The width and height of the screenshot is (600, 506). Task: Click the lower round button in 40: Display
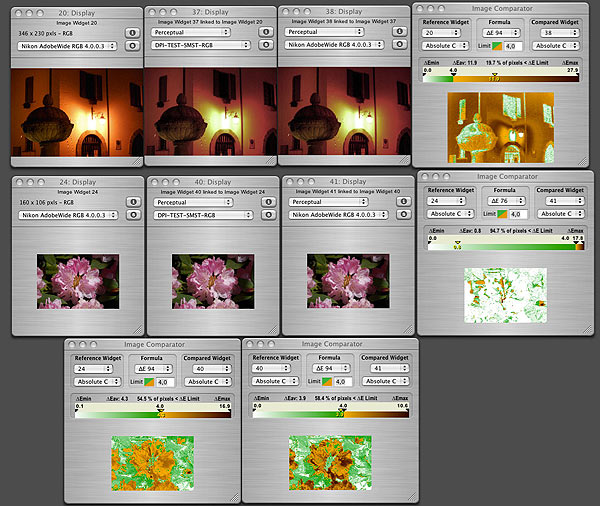coord(269,215)
